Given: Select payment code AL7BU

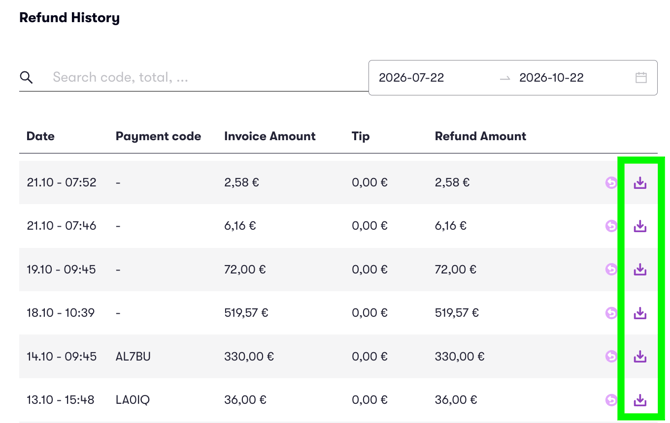Looking at the screenshot, I should coord(133,356).
